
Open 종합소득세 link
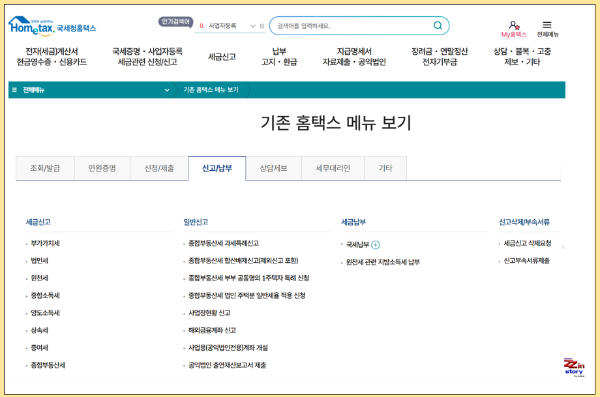coord(45,296)
